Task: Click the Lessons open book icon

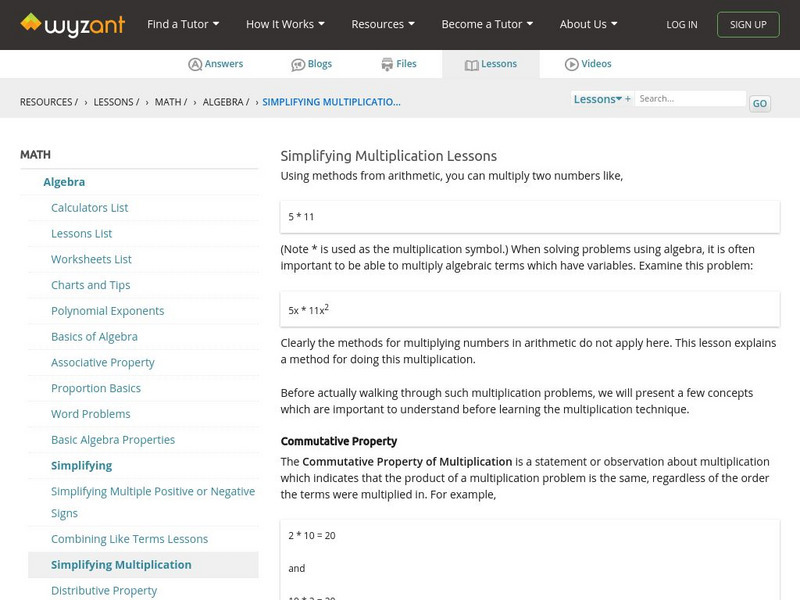Action: (x=472, y=64)
